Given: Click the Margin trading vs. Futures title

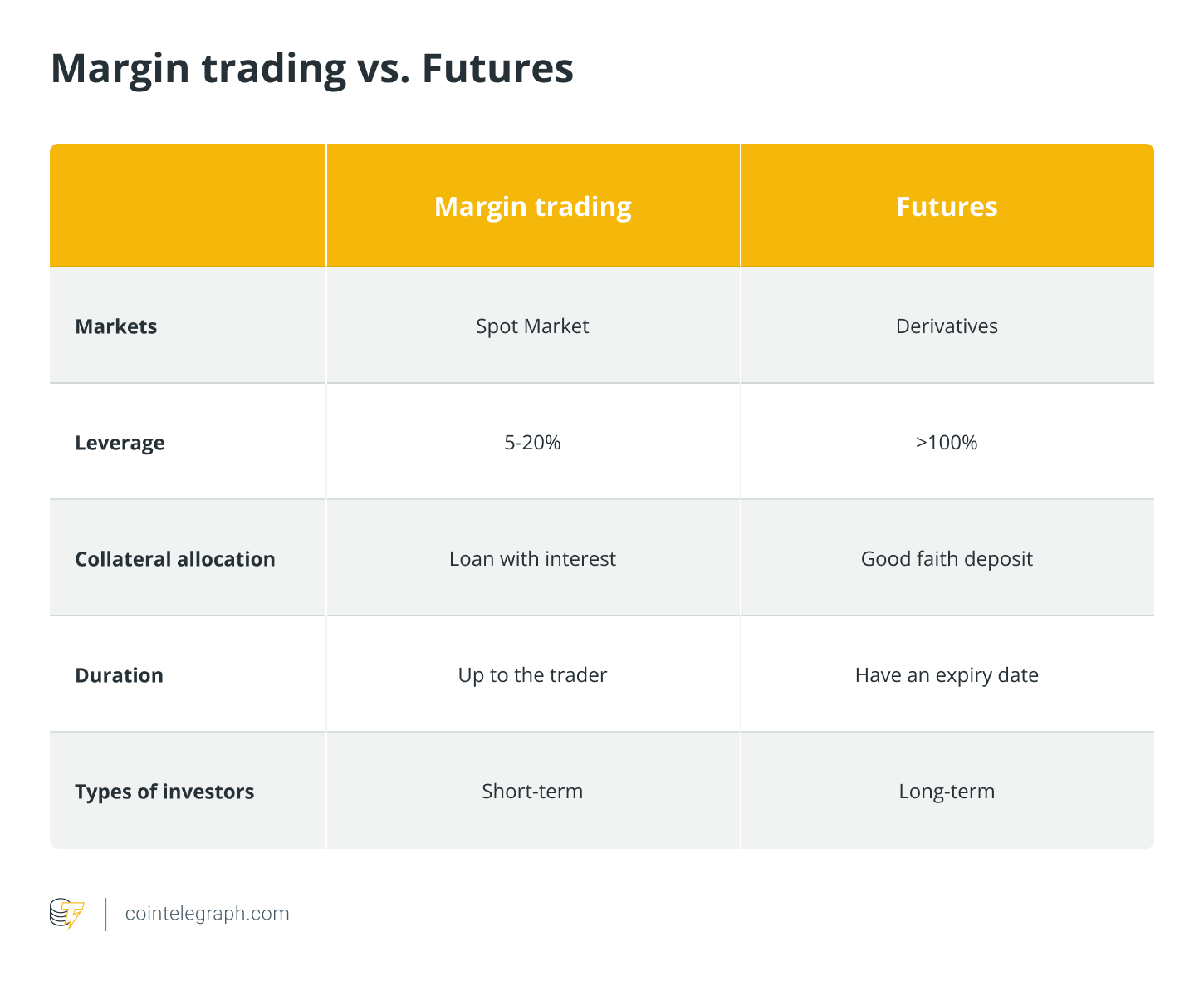Looking at the screenshot, I should [x=312, y=69].
